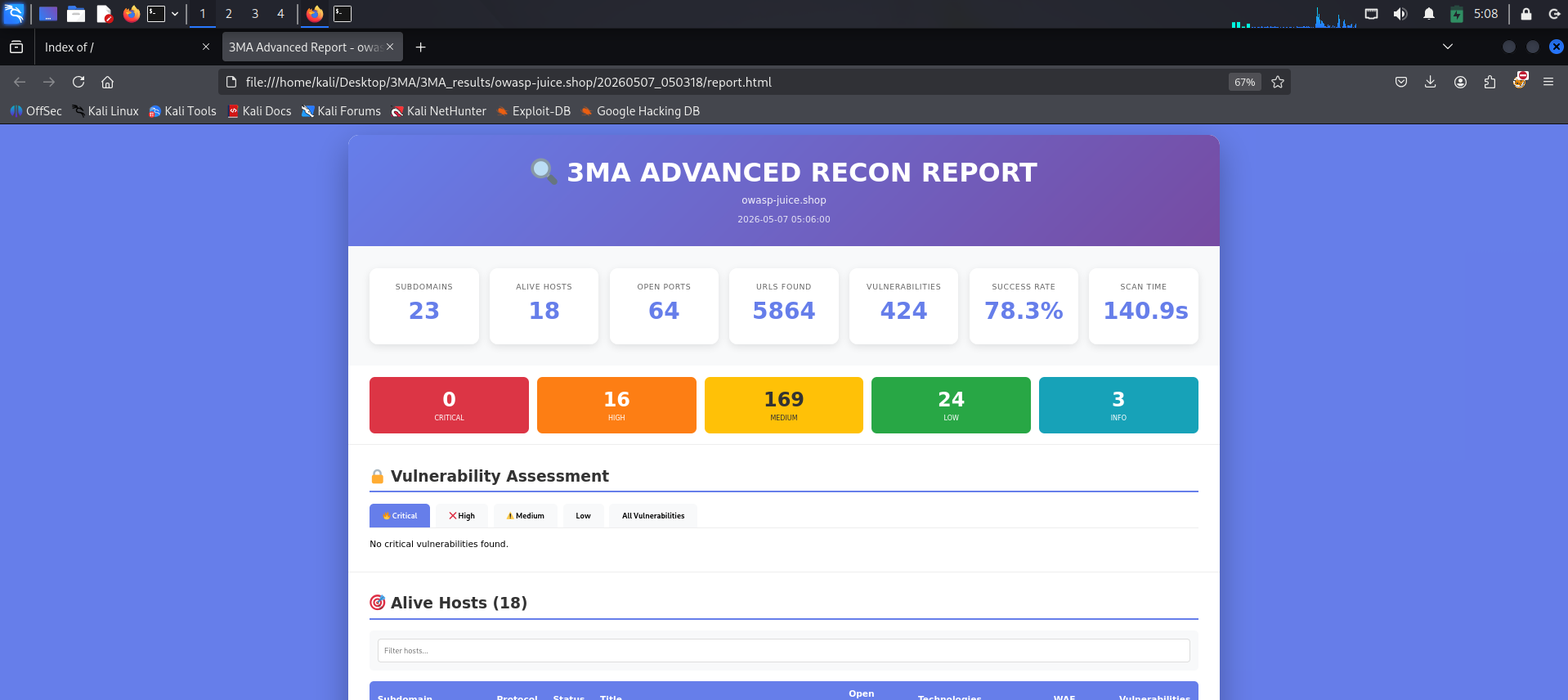Open the Kali Linux bookmark

pos(105,111)
